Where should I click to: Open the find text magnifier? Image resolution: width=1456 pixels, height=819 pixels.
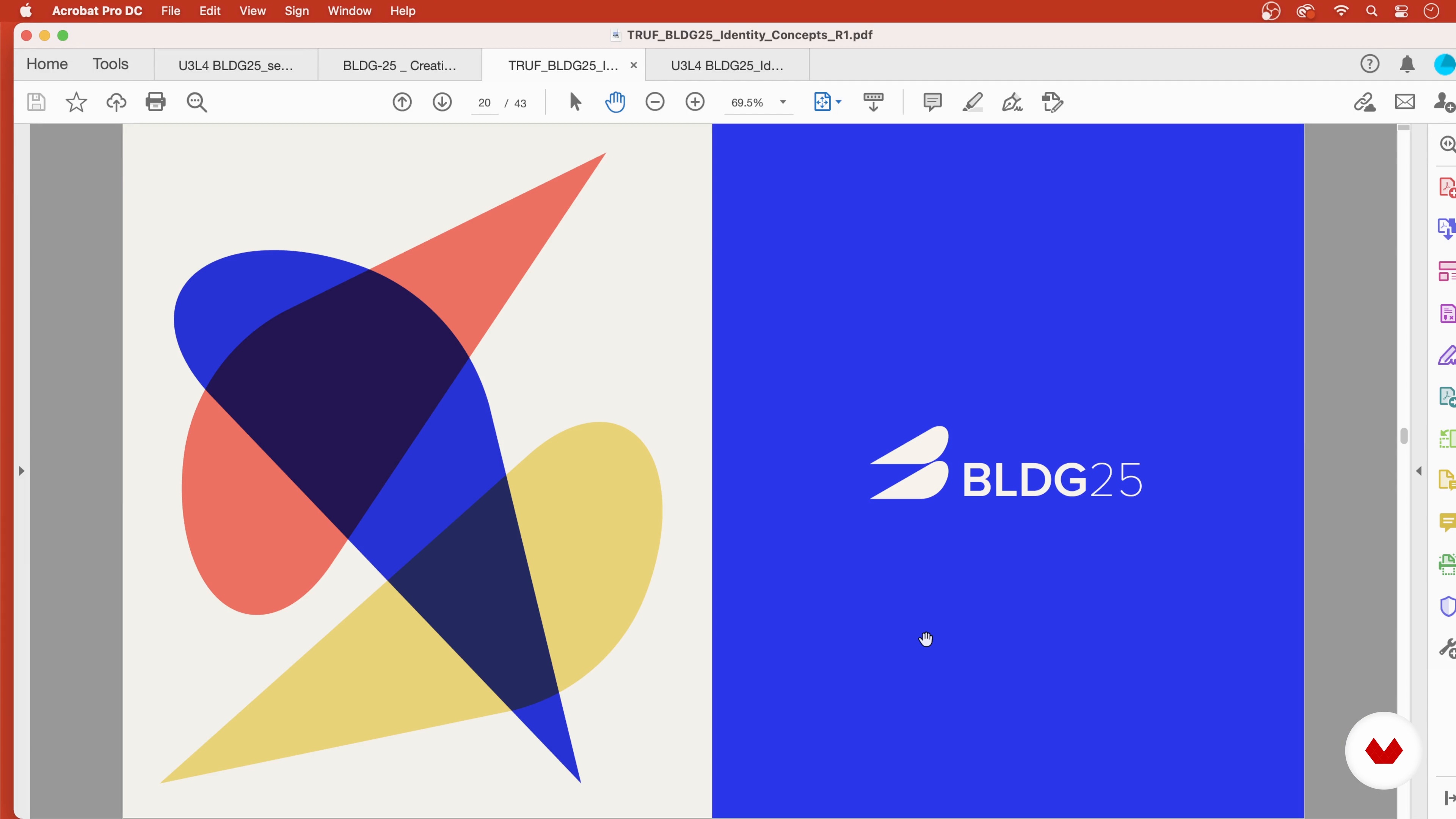pos(197,102)
